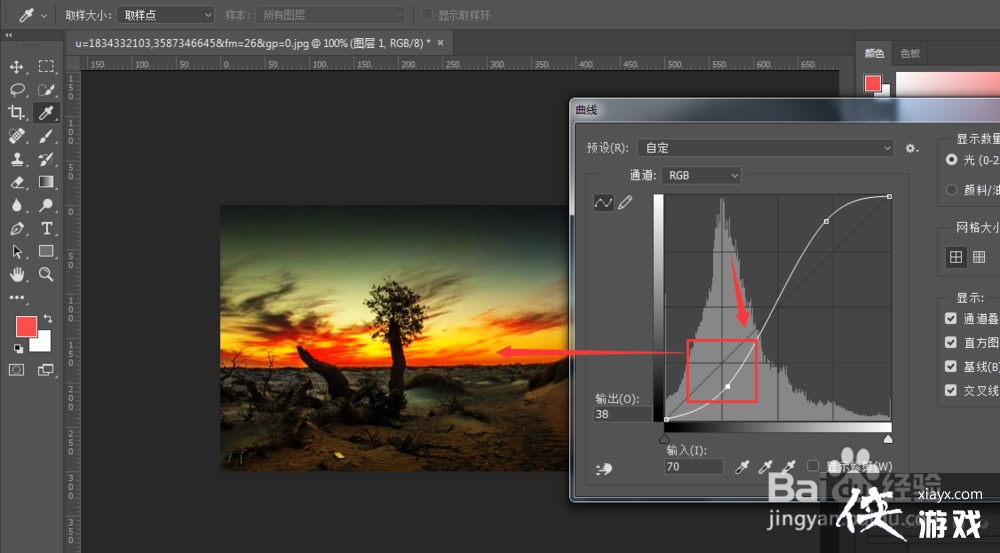Select the Lasso tool
Image resolution: width=1000 pixels, height=553 pixels.
[x=17, y=90]
